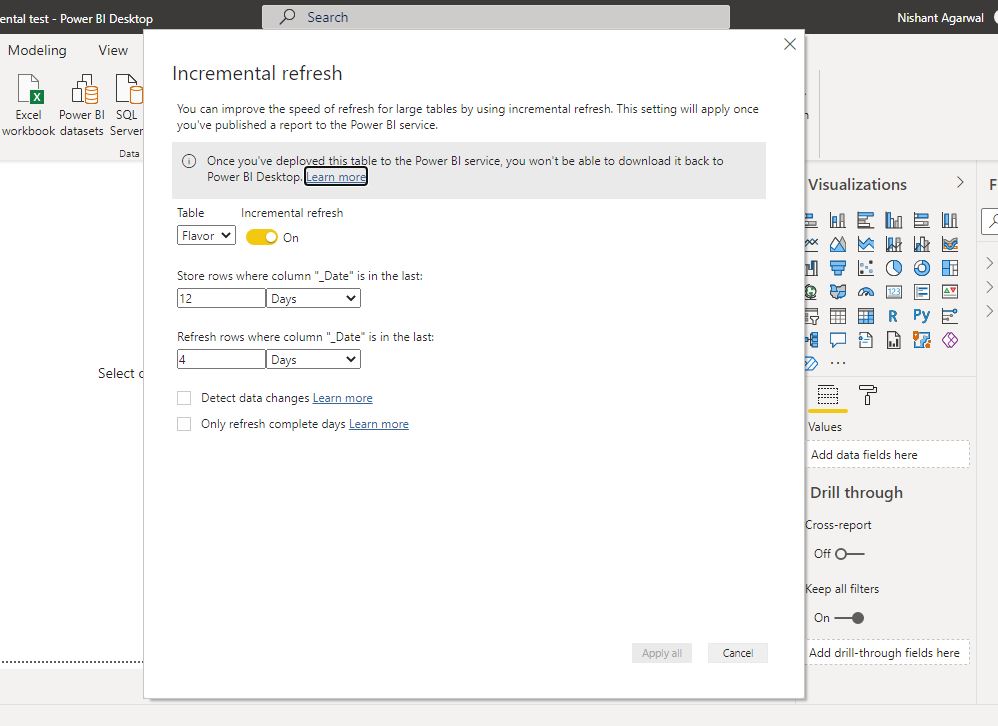This screenshot has height=726, width=998.
Task: Select the 100% stacked column chart visual
Action: (x=950, y=220)
